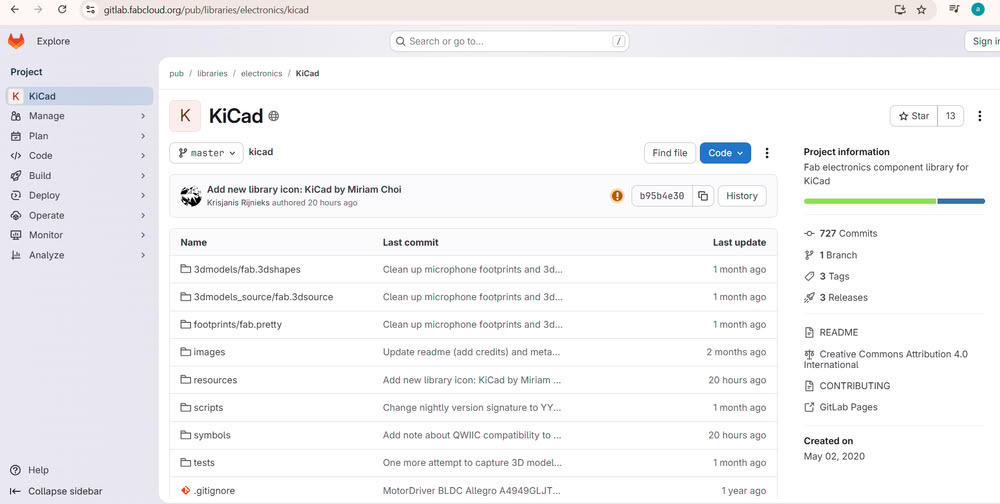Expand the Code clone dropdown
The width and height of the screenshot is (1000, 504).
click(x=725, y=153)
